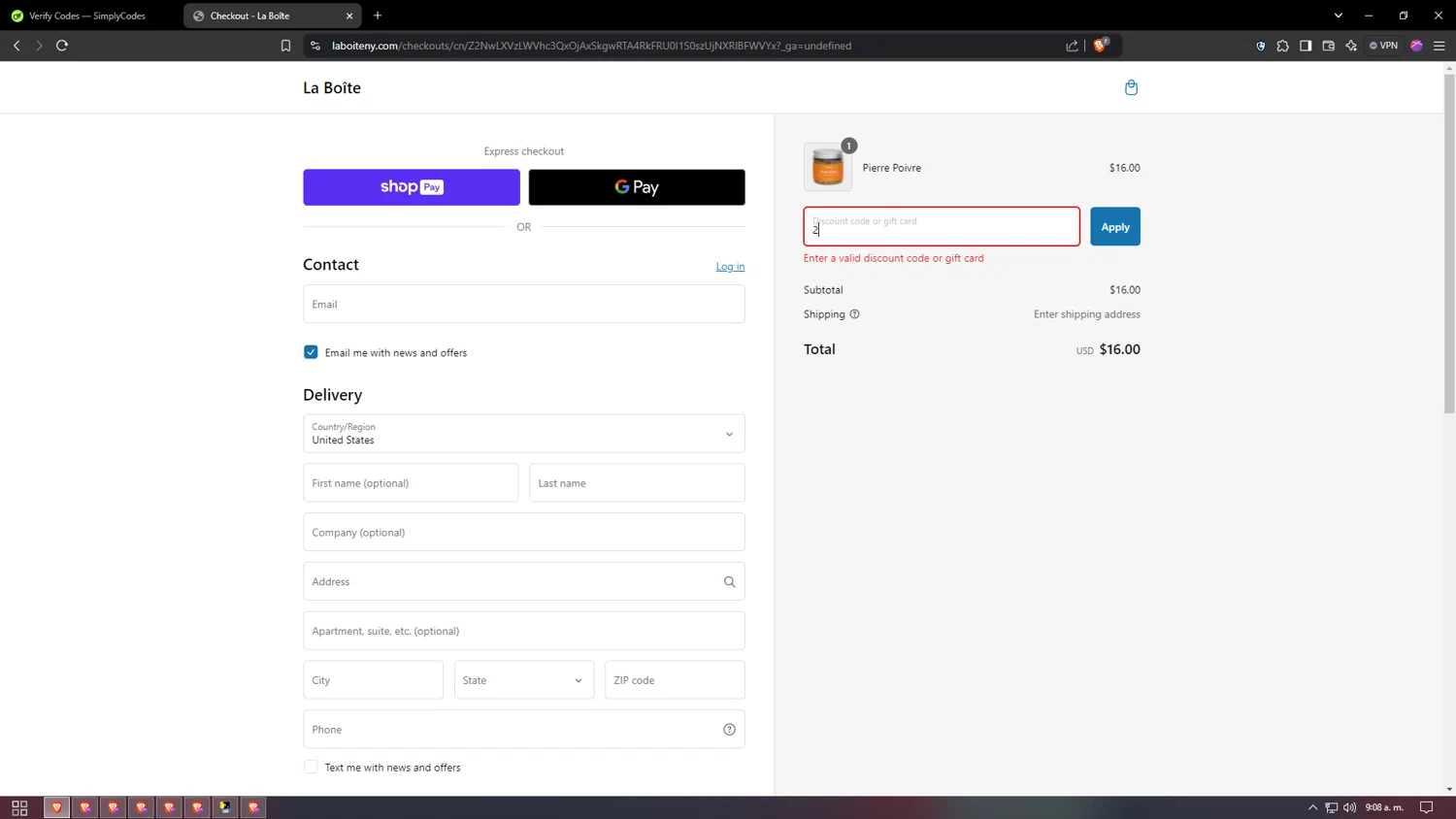1456x819 pixels.
Task: Click the browser back arrow
Action: click(17, 46)
